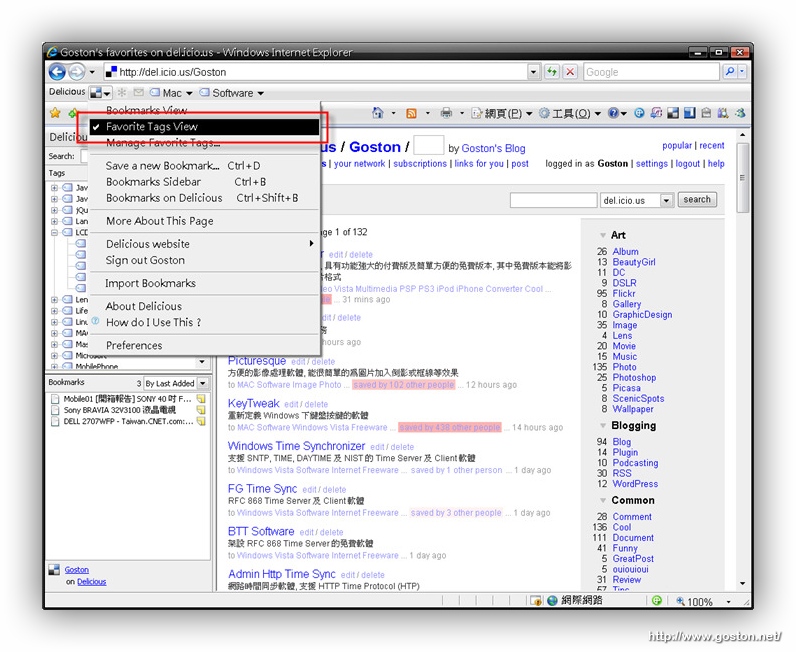Click the Home icon in command bar
Screen dimensions: 796x652
pos(377,113)
